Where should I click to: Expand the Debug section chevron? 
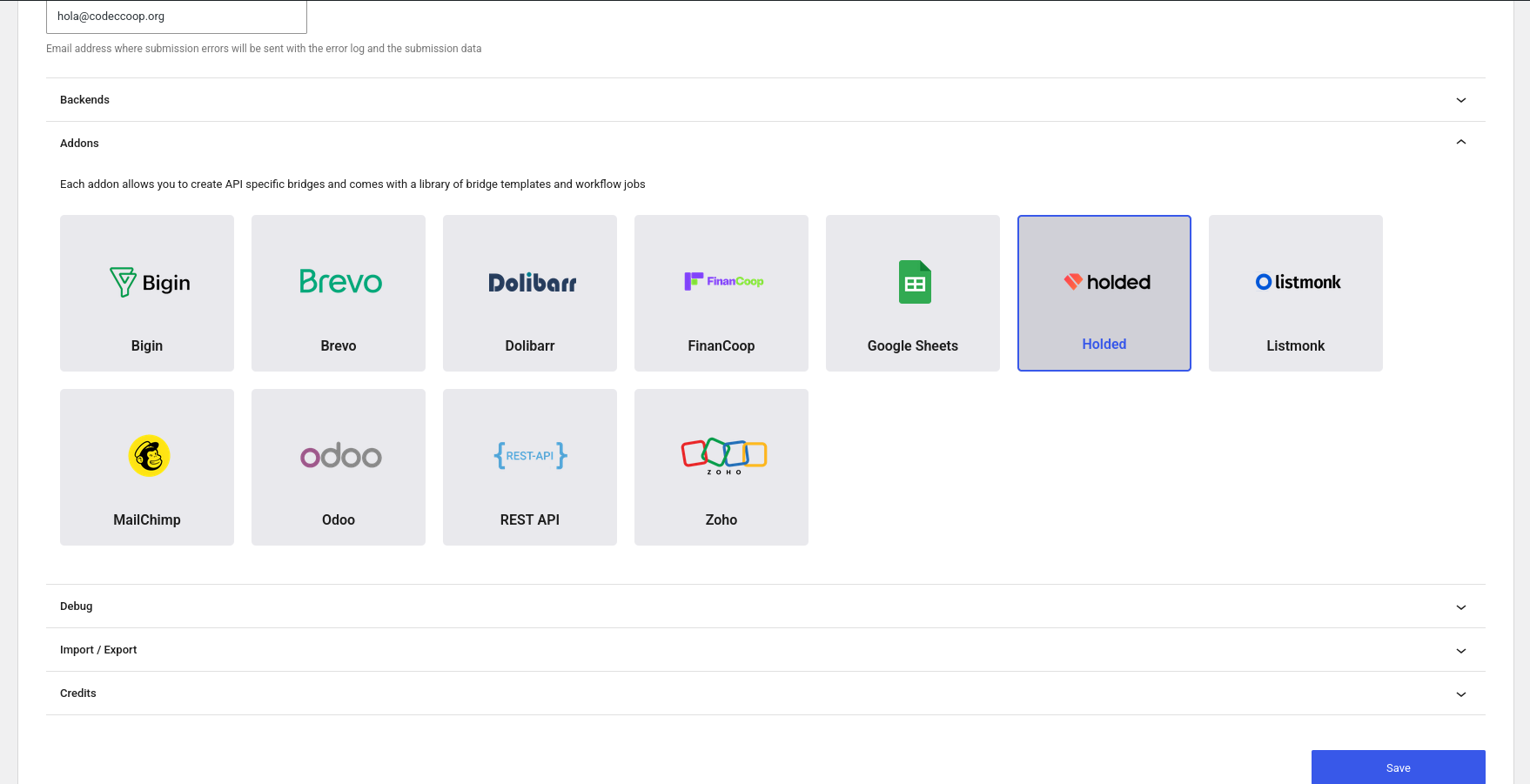coord(1460,607)
